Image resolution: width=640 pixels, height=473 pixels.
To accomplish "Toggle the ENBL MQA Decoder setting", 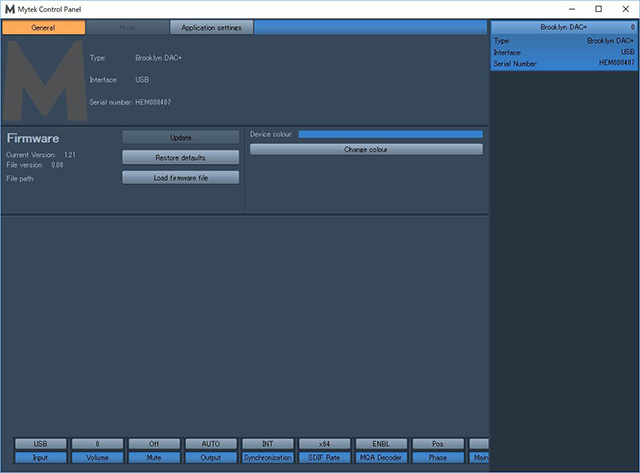I will point(381,443).
